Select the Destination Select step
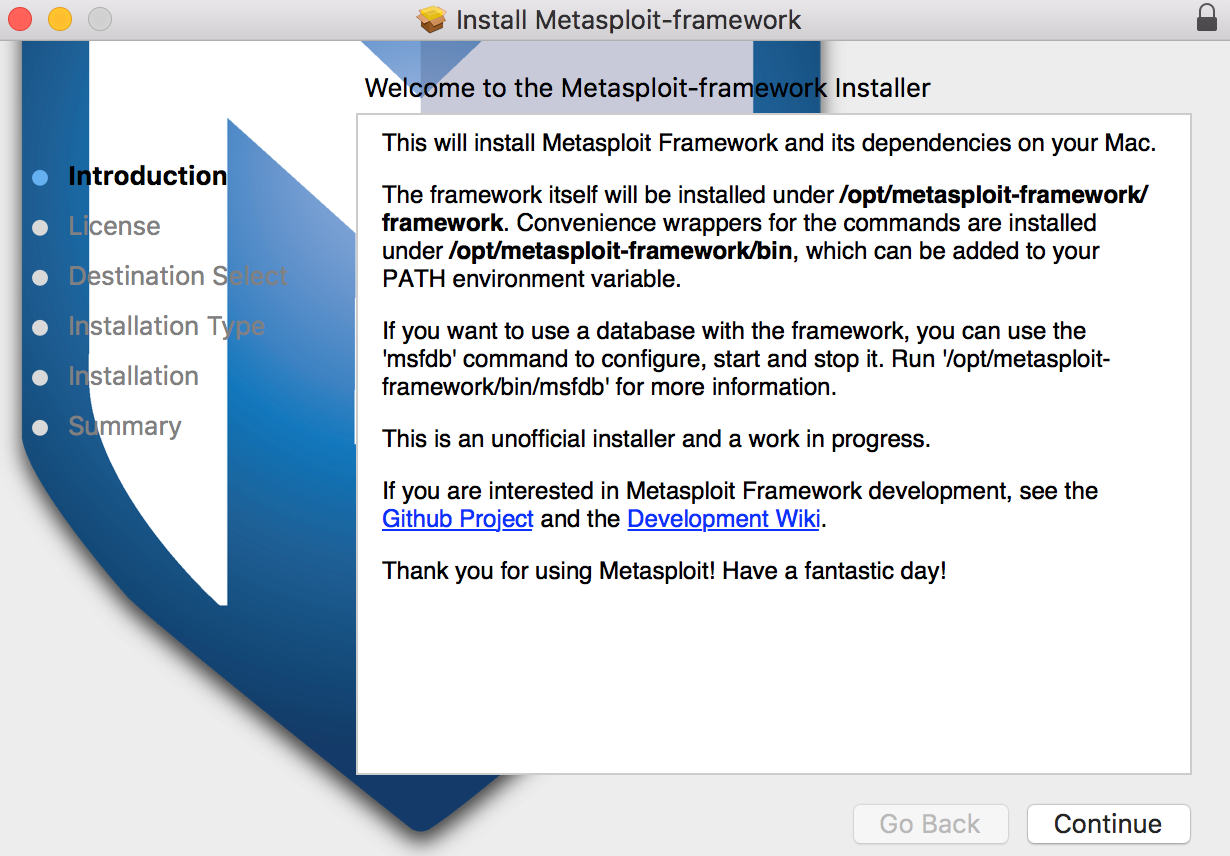Viewport: 1230px width, 856px height. point(178,276)
